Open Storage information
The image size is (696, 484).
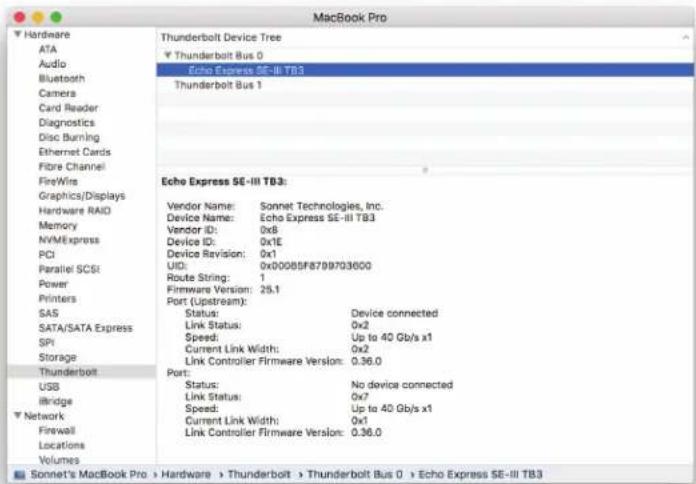point(57,357)
